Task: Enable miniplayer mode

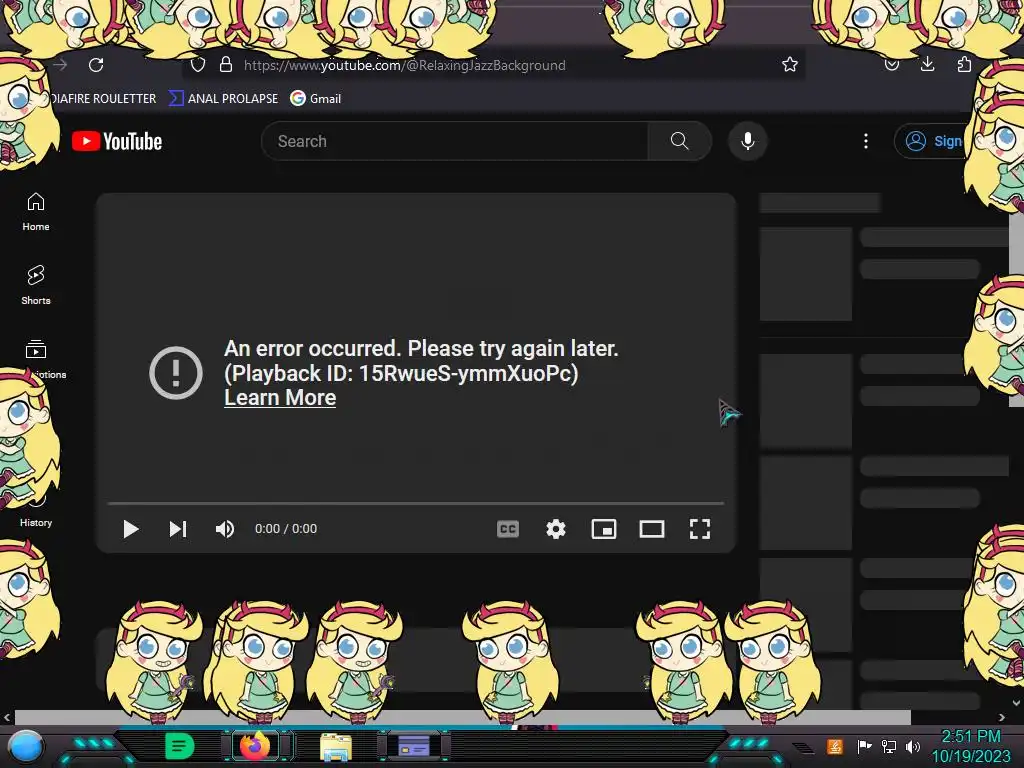Action: 604,529
